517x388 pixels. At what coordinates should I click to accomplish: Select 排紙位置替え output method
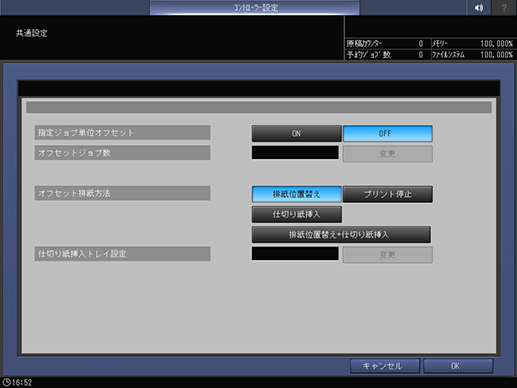296,194
